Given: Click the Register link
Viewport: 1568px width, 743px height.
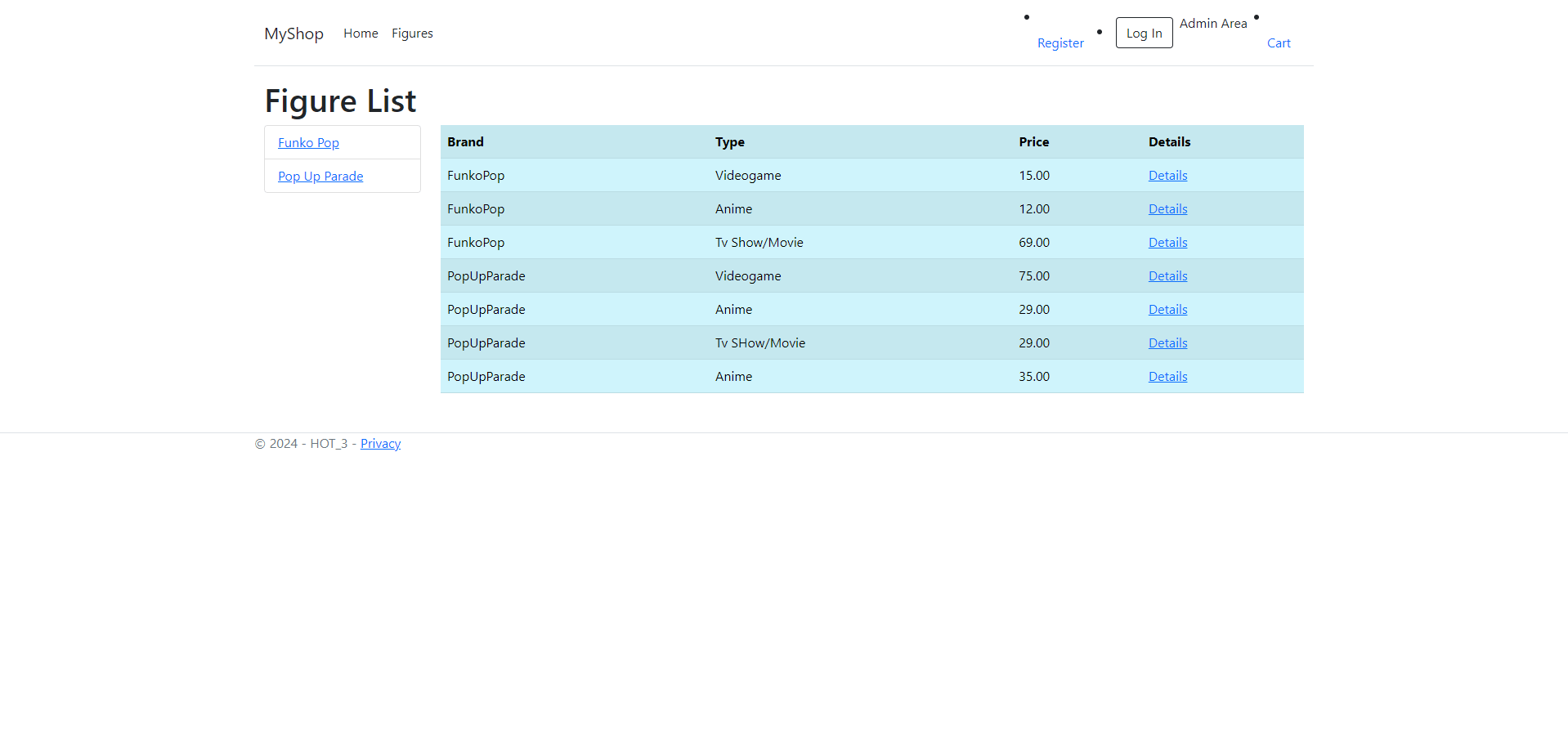Looking at the screenshot, I should click(1060, 43).
